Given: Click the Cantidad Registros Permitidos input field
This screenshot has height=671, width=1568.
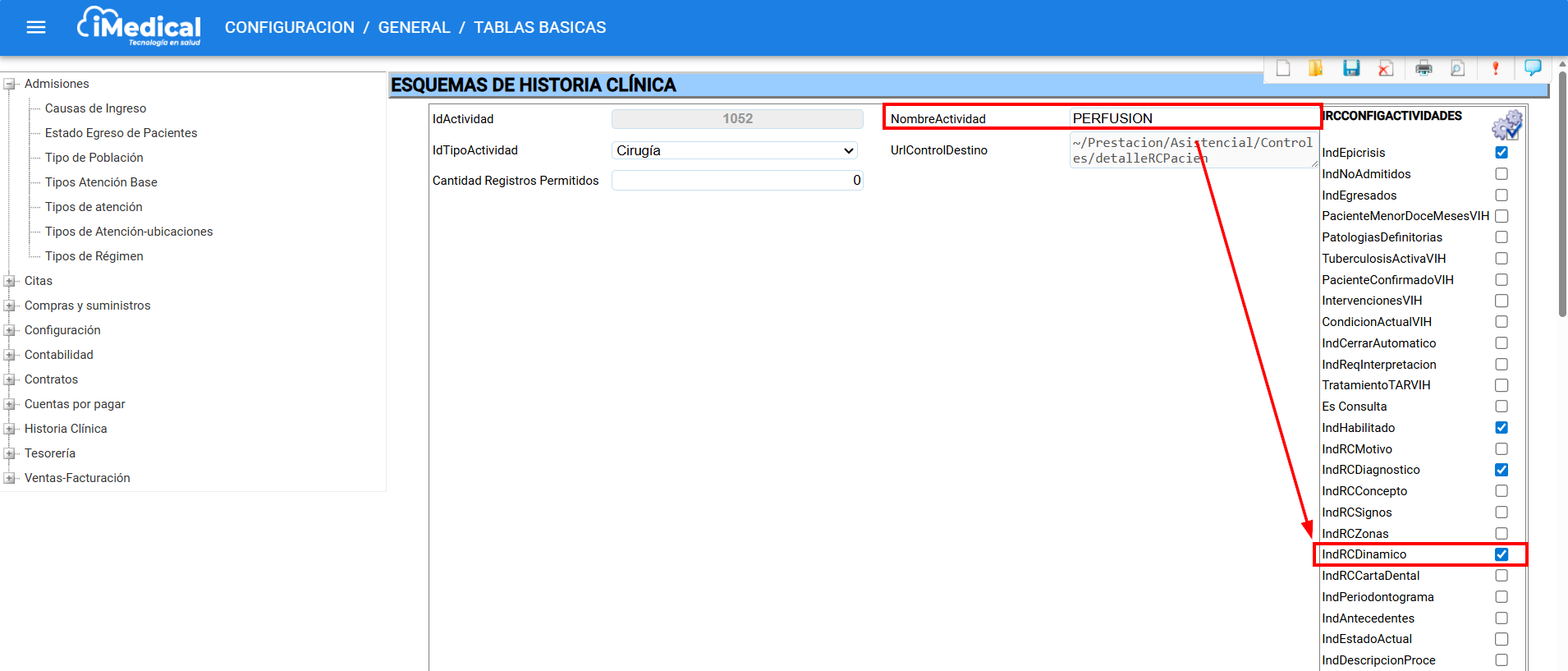Looking at the screenshot, I should point(736,181).
